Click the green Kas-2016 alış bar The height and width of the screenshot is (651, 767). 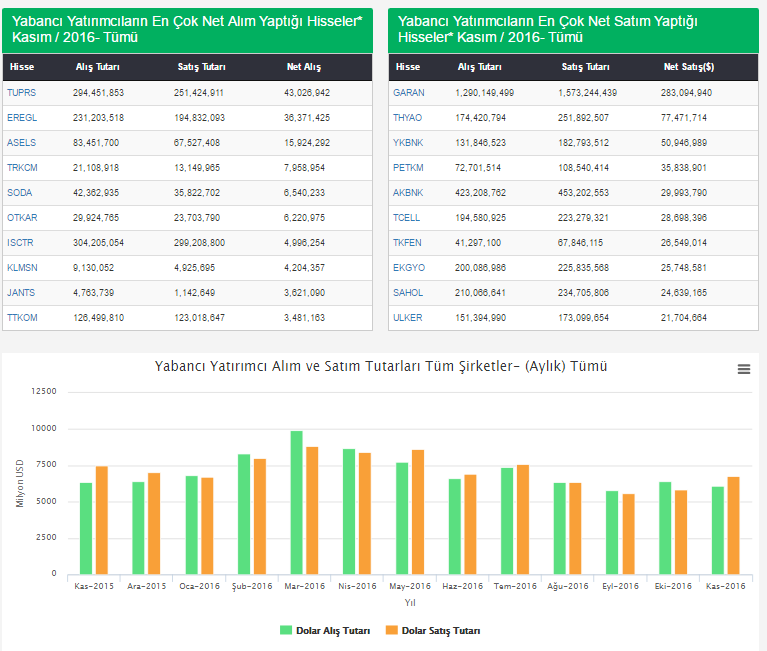pos(718,530)
